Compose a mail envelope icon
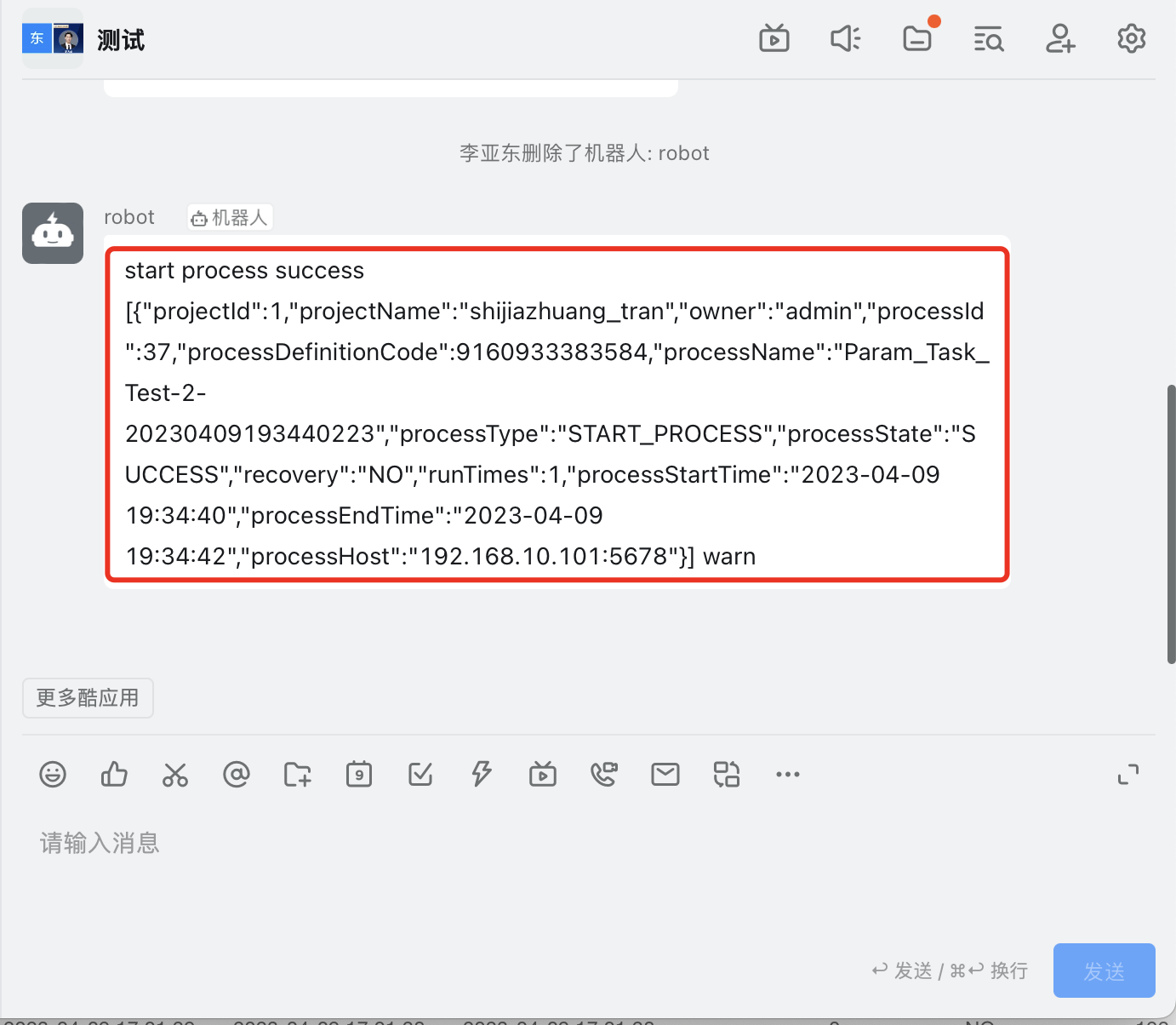 tap(665, 774)
